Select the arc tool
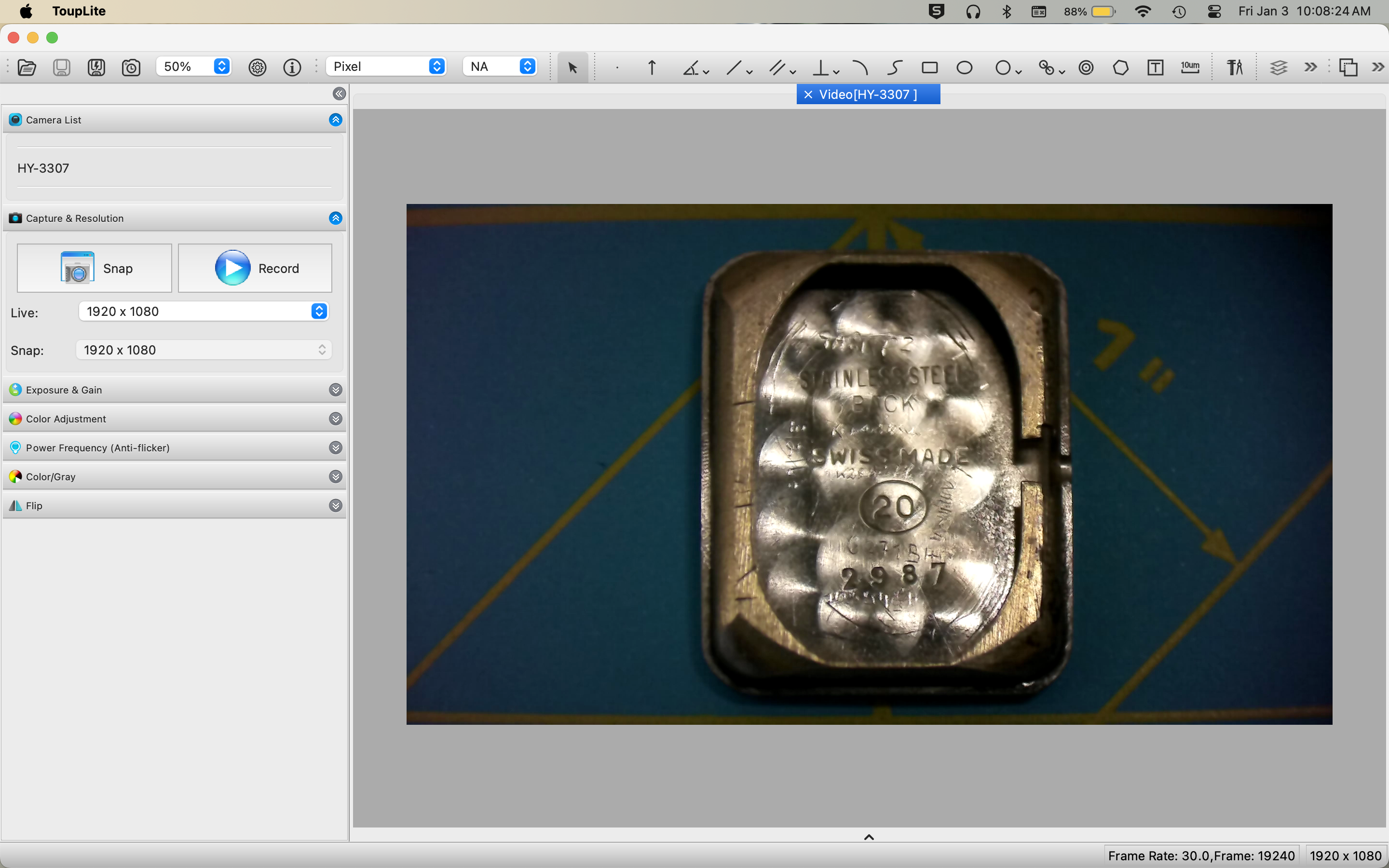The height and width of the screenshot is (868, 1389). tap(860, 67)
